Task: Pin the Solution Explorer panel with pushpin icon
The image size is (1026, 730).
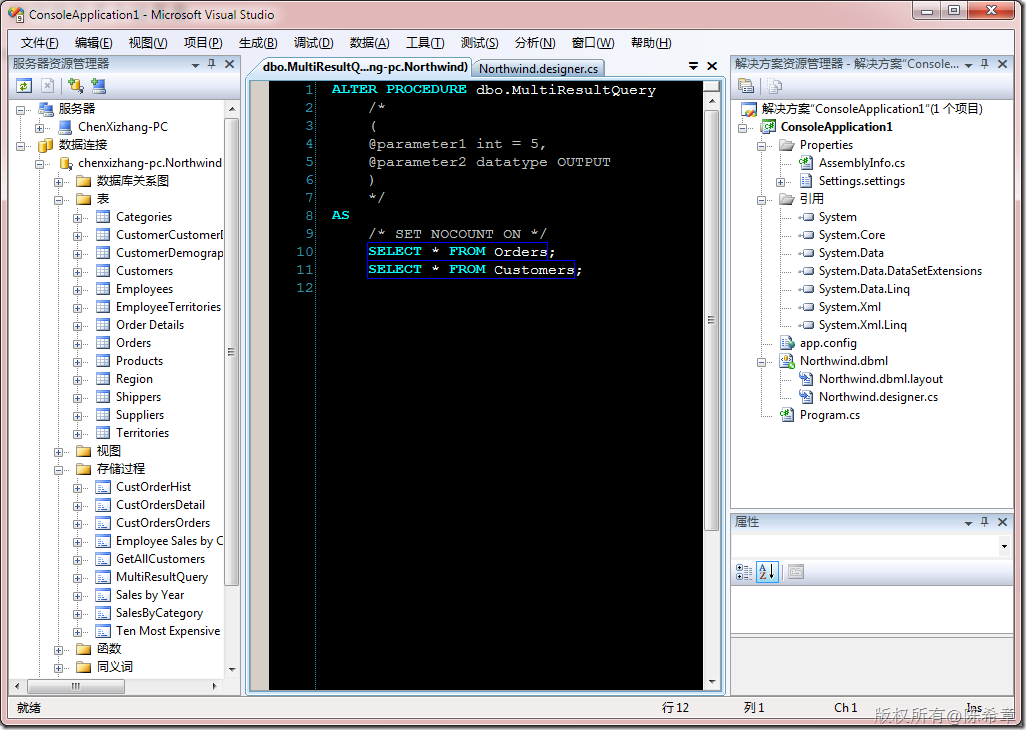Action: coord(985,63)
